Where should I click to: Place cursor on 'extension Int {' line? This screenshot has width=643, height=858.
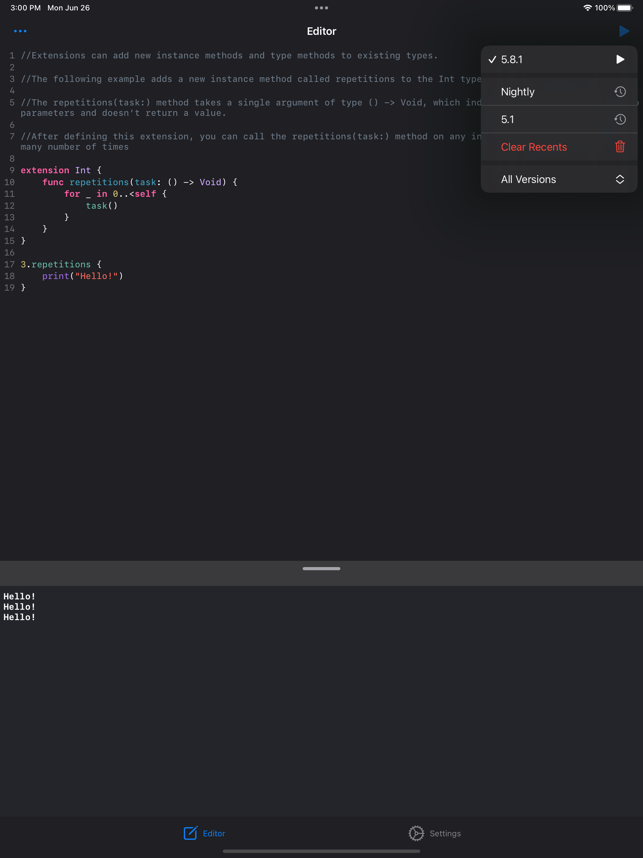pyautogui.click(x=61, y=170)
